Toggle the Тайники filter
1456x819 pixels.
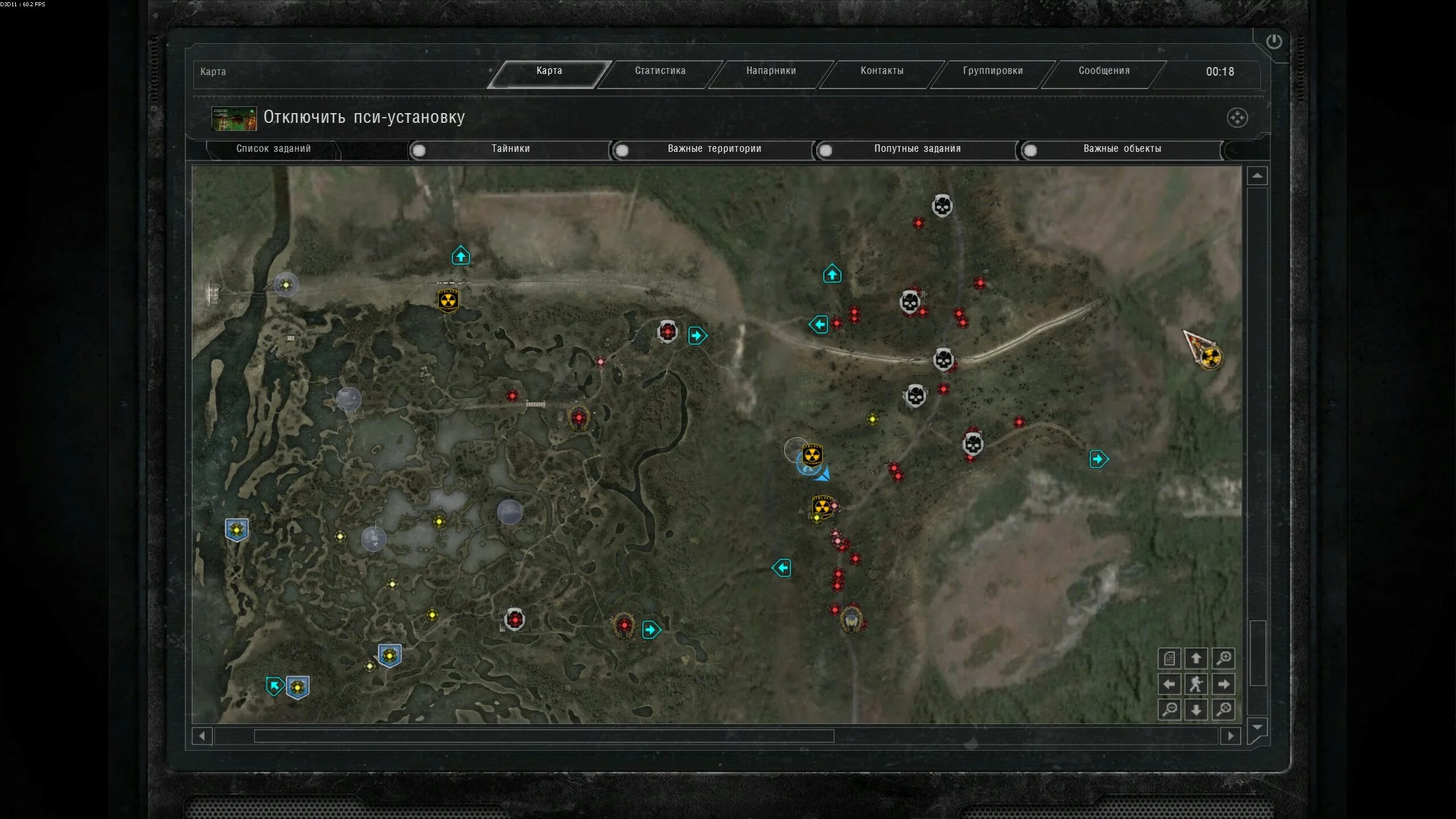(419, 150)
